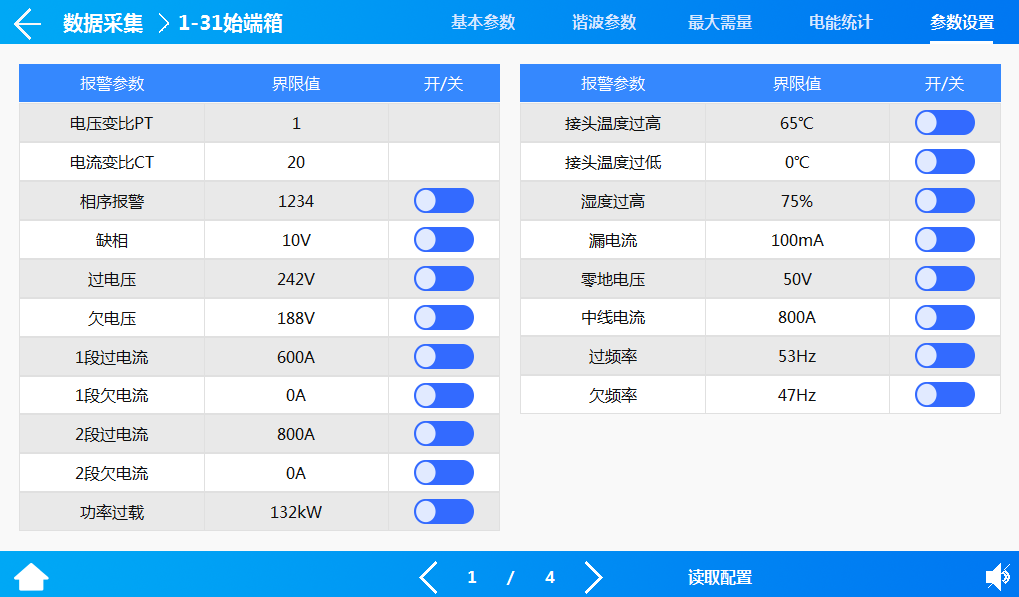Edit the 2段欠电流 limit 0A
1019x597 pixels.
296,473
